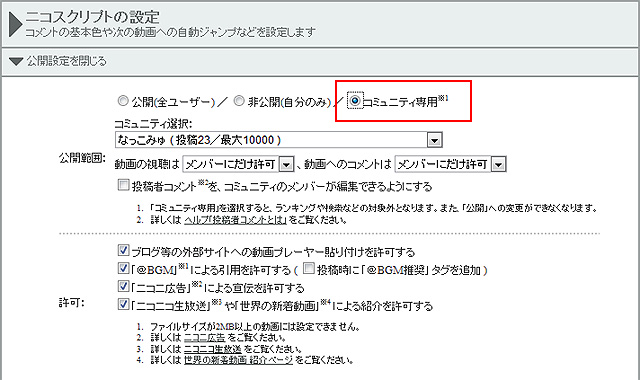
Task: Toggle 「@BGM」による引用を許可する checkbox
Action: point(123,268)
